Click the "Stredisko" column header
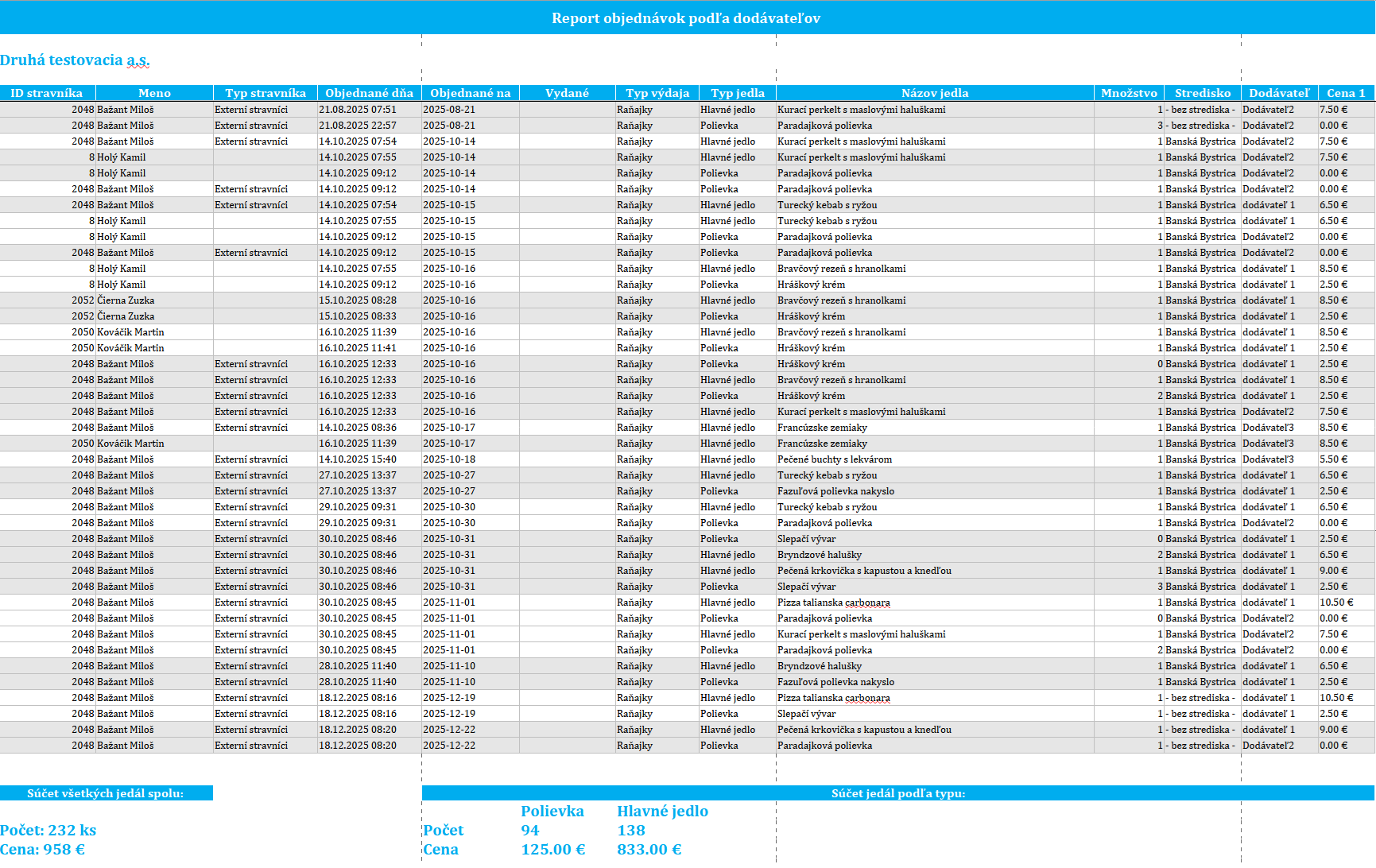 pyautogui.click(x=1203, y=93)
